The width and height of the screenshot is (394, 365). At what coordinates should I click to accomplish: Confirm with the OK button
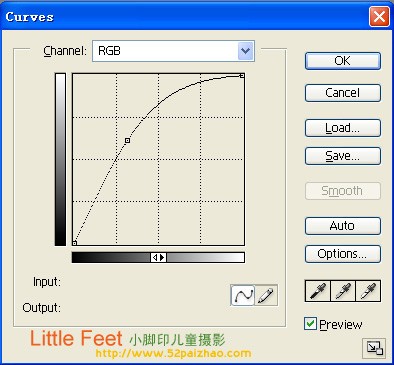click(x=343, y=61)
